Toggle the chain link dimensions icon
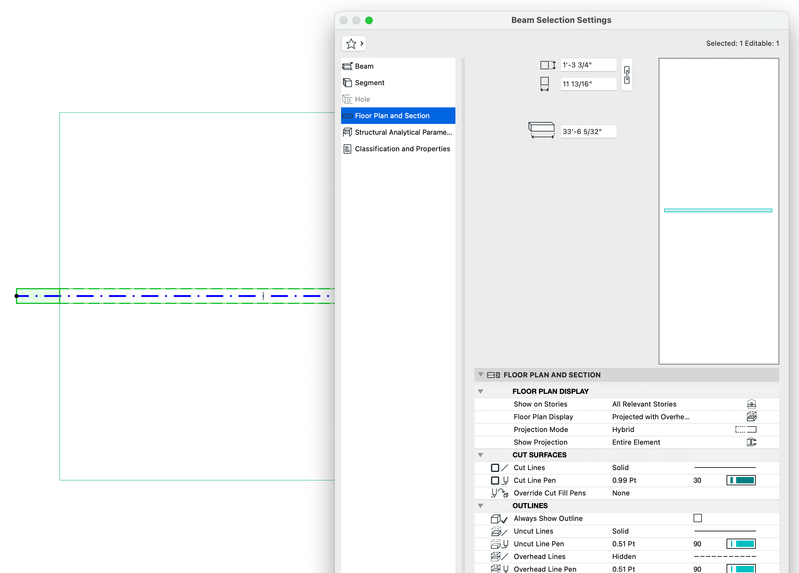 point(627,74)
